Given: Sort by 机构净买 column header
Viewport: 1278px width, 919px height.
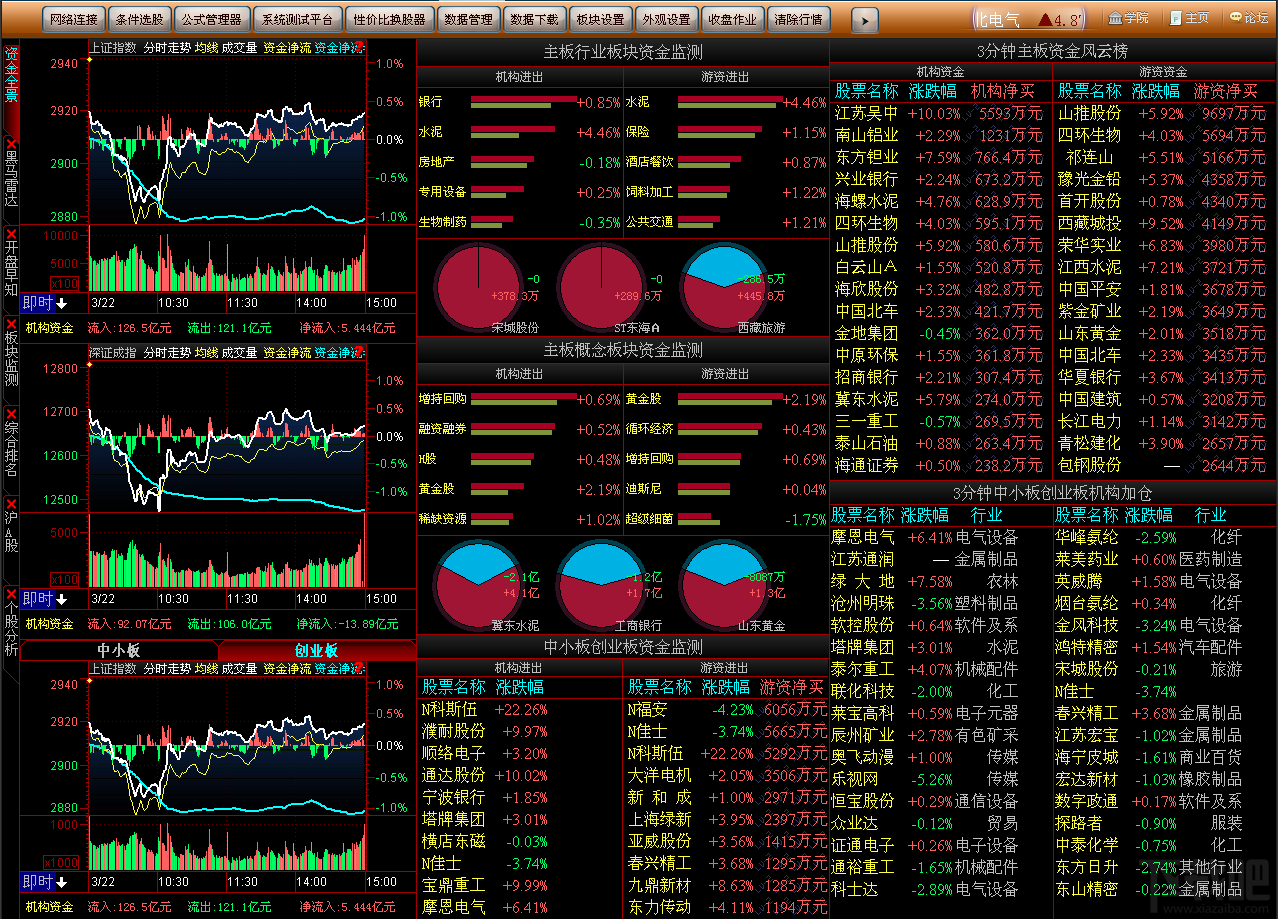Looking at the screenshot, I should (1003, 91).
